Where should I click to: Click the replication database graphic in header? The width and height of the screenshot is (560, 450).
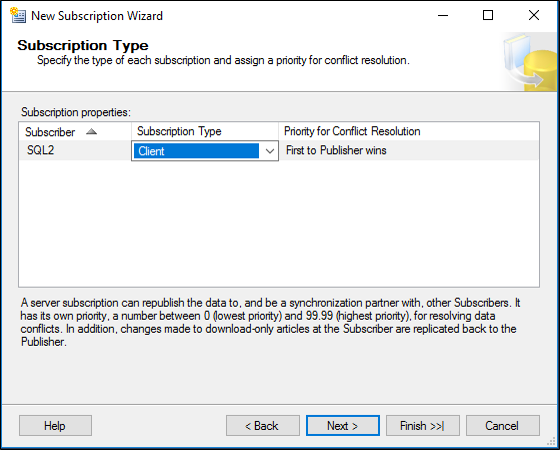click(529, 62)
